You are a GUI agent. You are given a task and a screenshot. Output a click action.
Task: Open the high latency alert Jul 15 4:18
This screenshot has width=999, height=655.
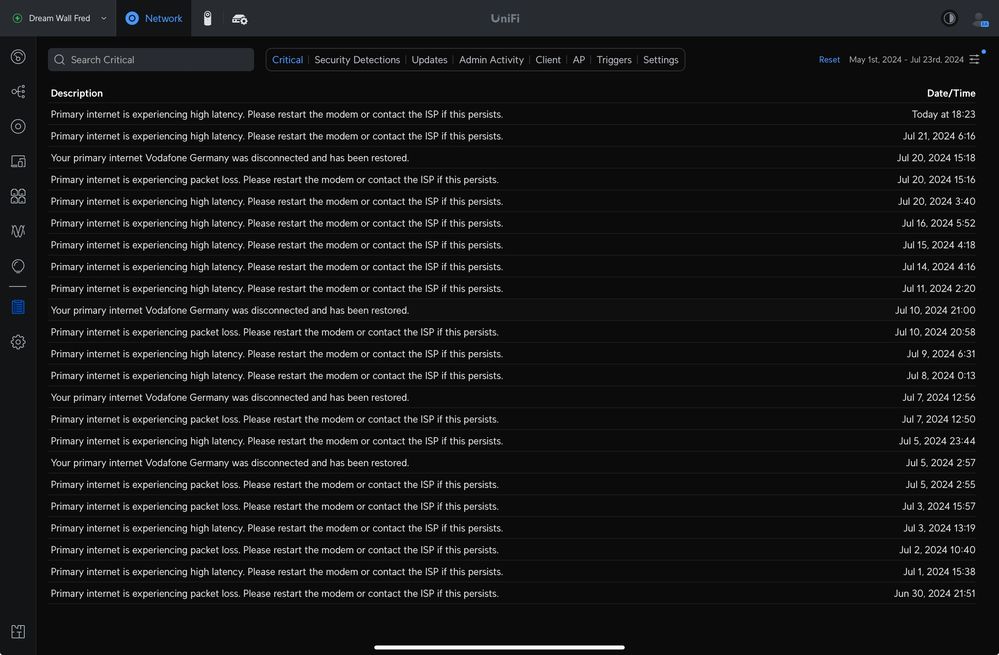[x=513, y=245]
